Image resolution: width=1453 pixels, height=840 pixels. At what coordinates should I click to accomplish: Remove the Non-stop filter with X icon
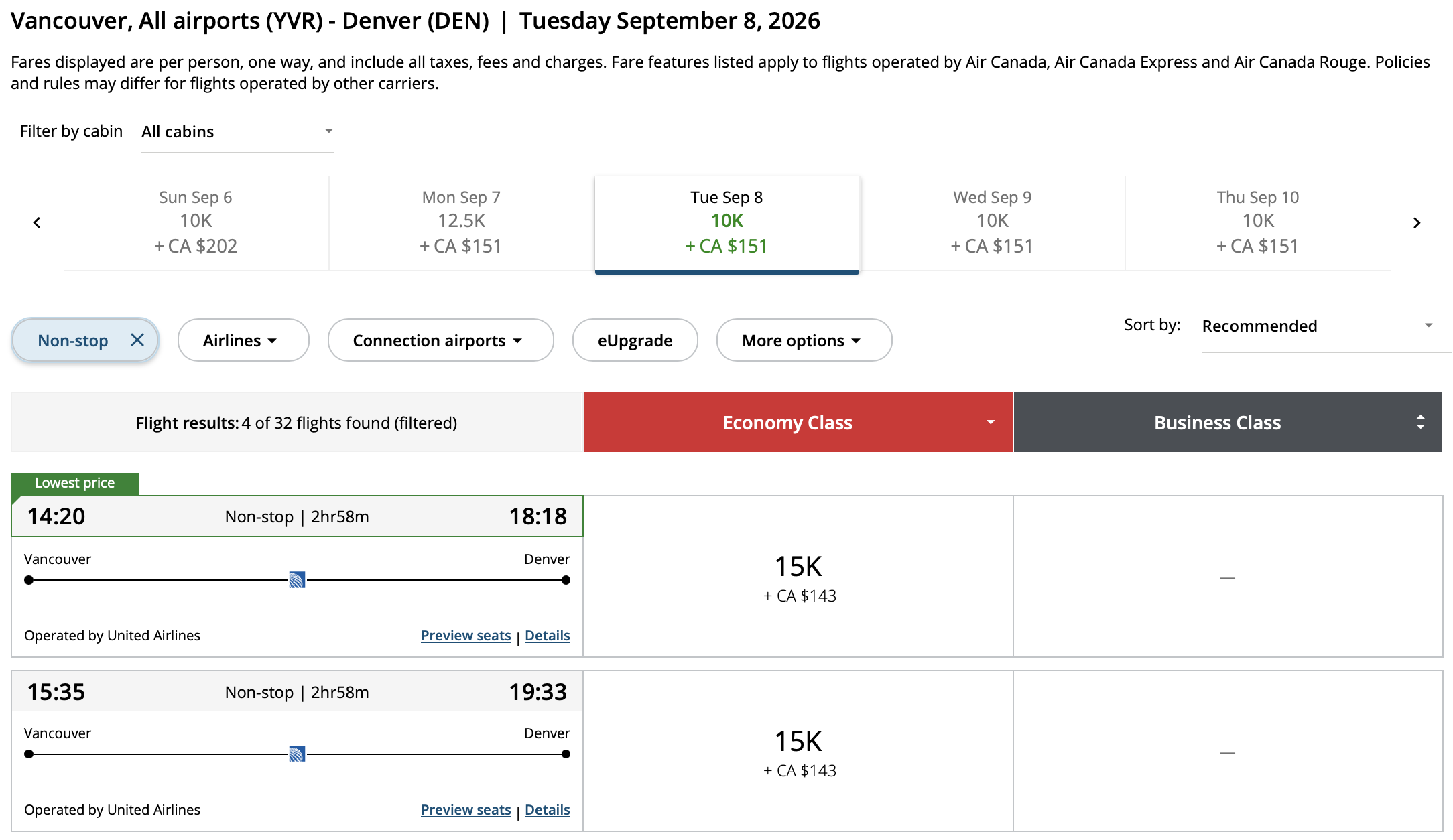137,340
